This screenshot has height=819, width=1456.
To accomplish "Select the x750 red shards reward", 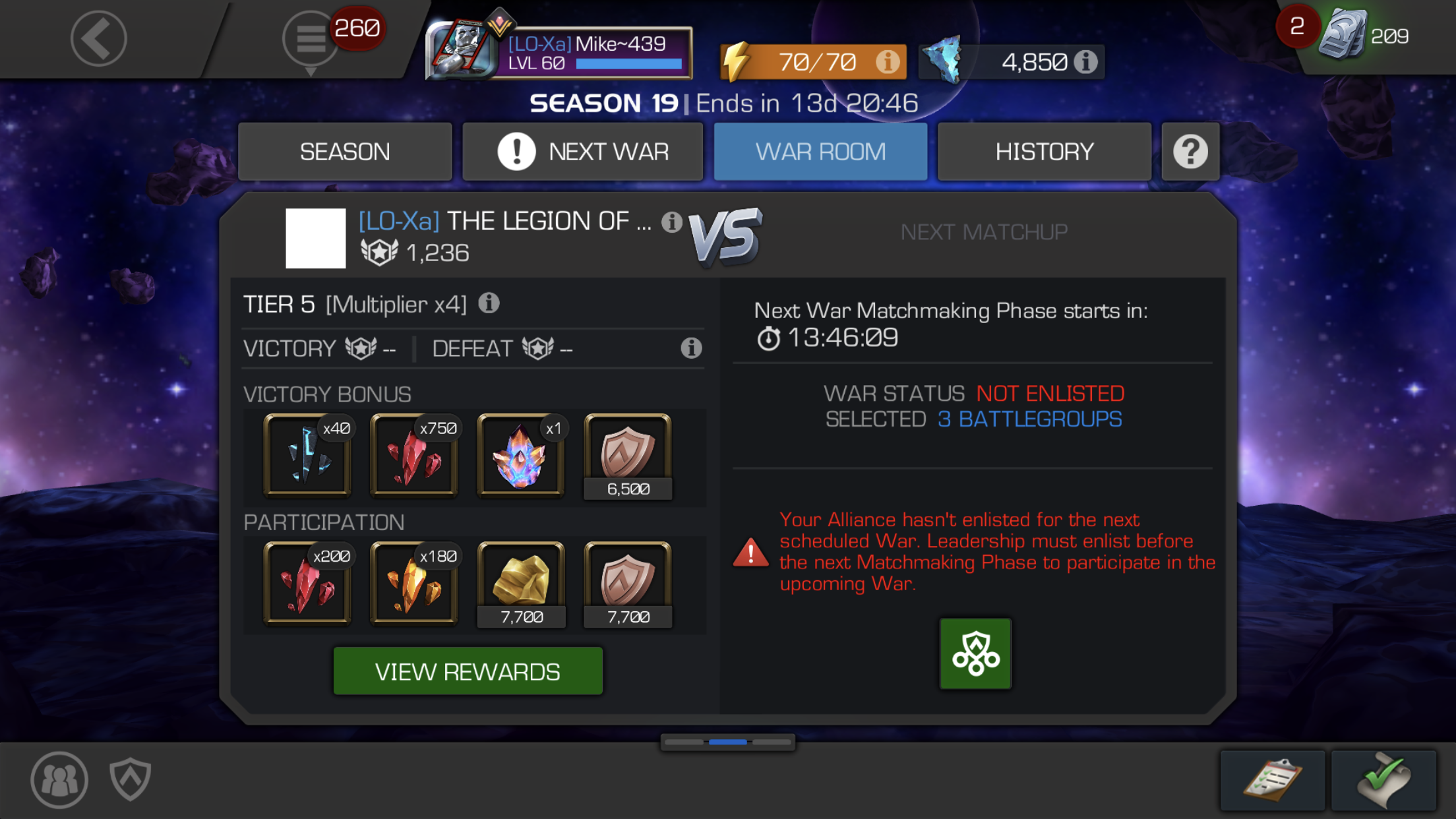I will tap(414, 455).
